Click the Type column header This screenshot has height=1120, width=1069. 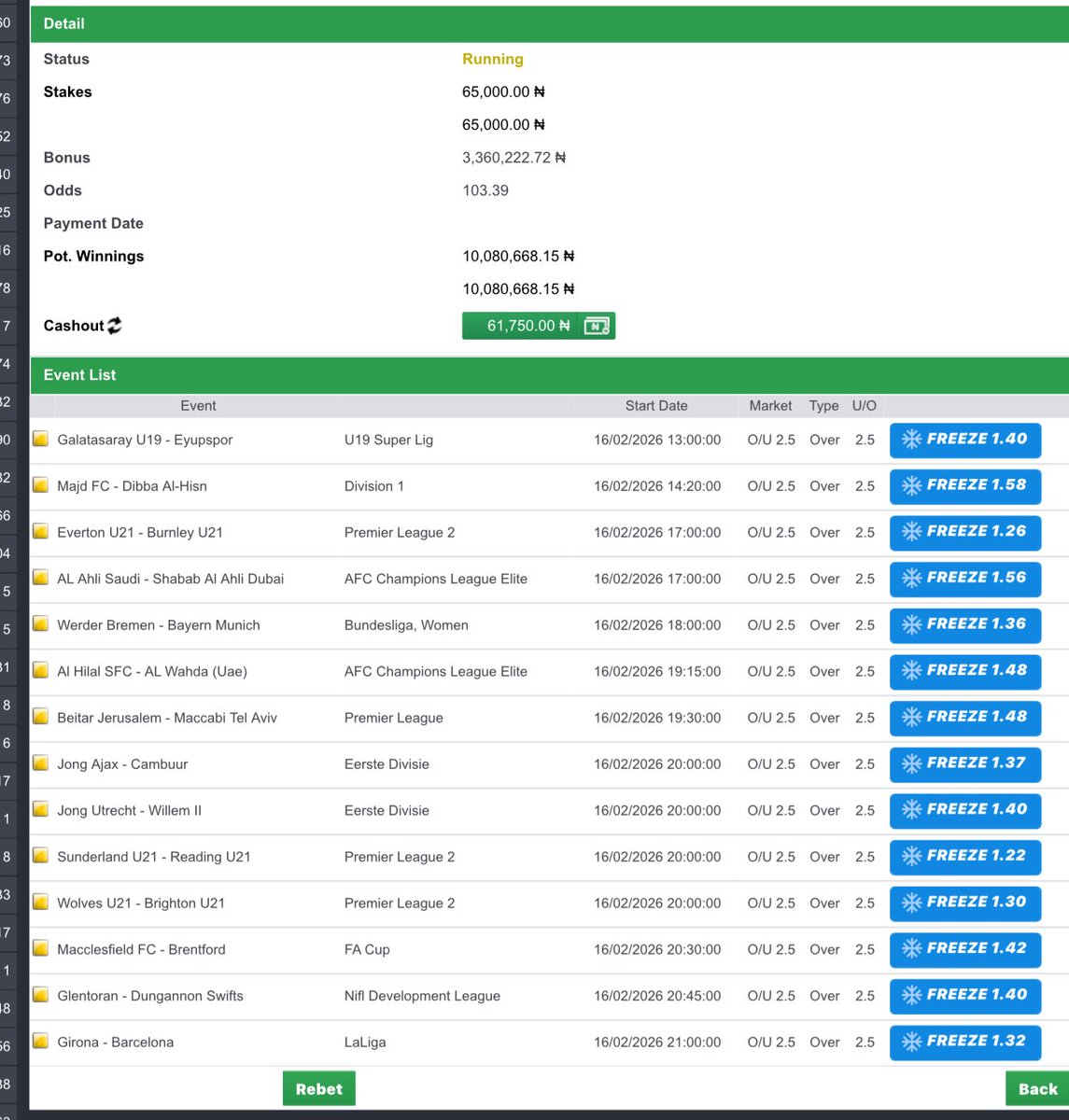click(x=823, y=406)
